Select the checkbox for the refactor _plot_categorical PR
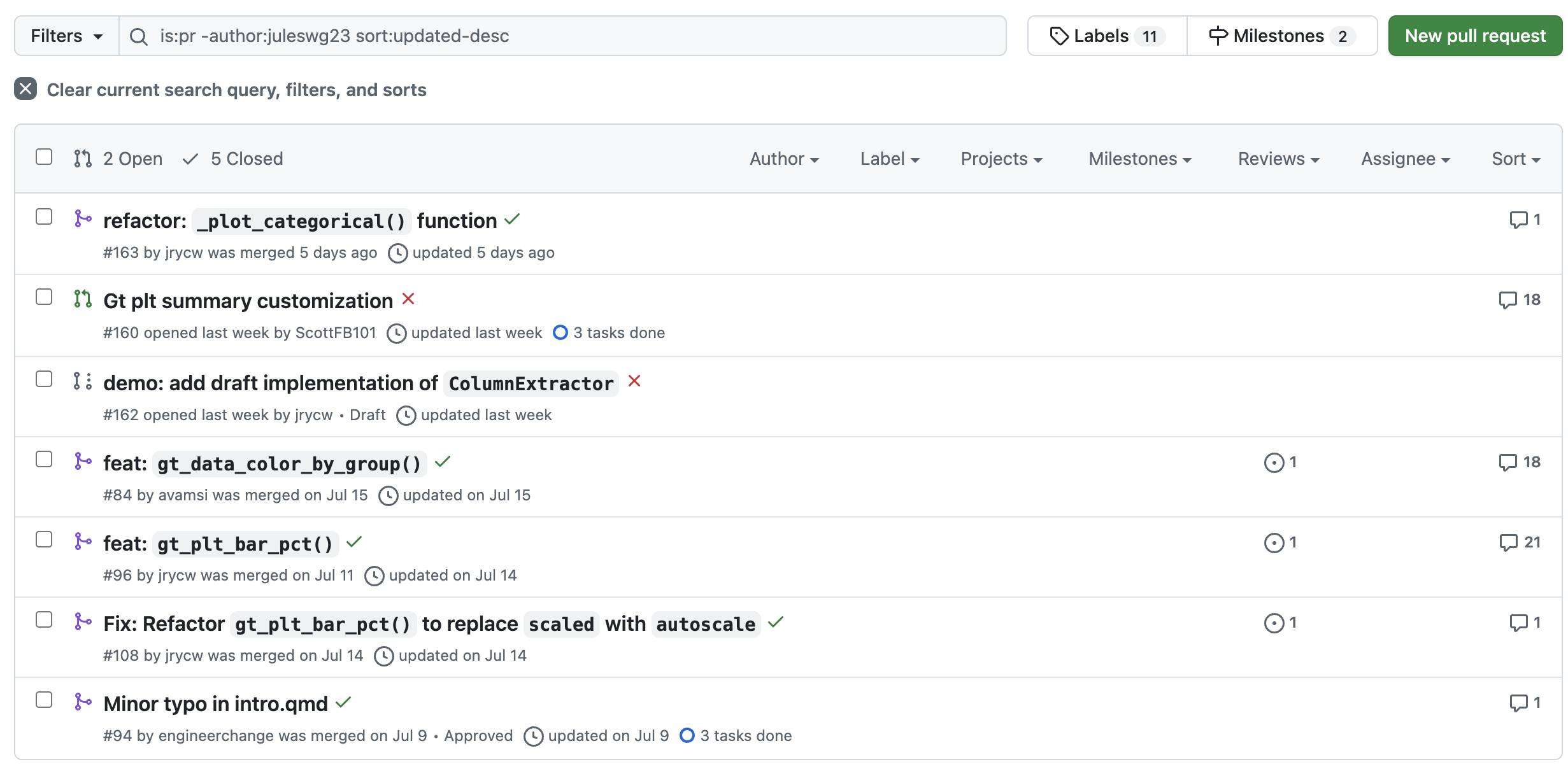This screenshot has width=1568, height=783. pos(44,217)
